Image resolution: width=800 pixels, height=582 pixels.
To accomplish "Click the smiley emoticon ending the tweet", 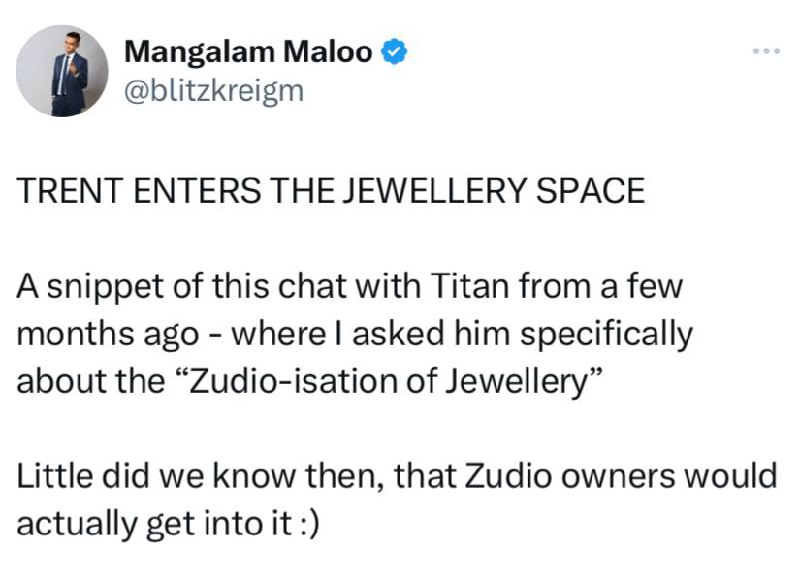I will 309,524.
